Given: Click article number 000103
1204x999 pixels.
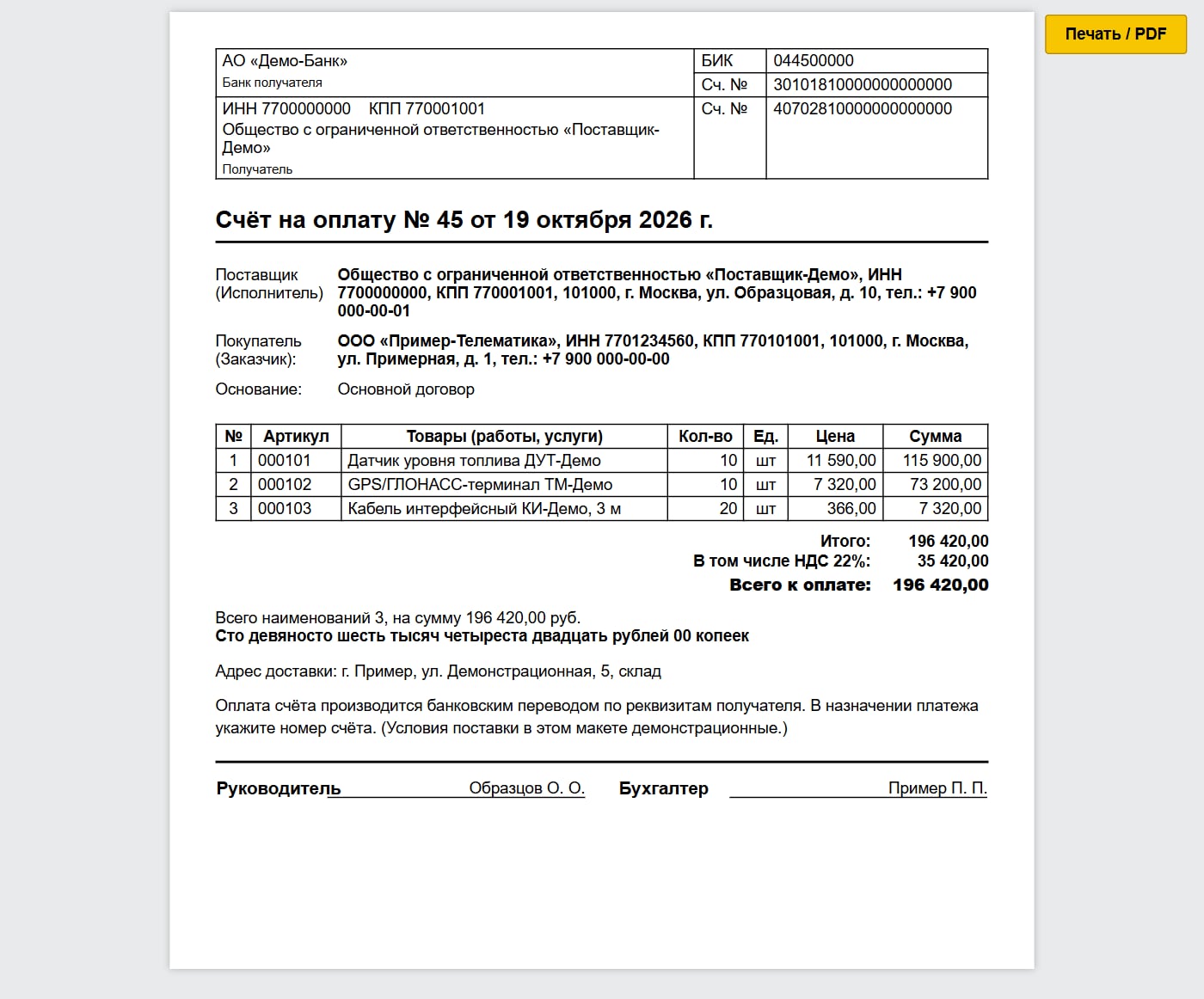Looking at the screenshot, I should coord(285,509).
